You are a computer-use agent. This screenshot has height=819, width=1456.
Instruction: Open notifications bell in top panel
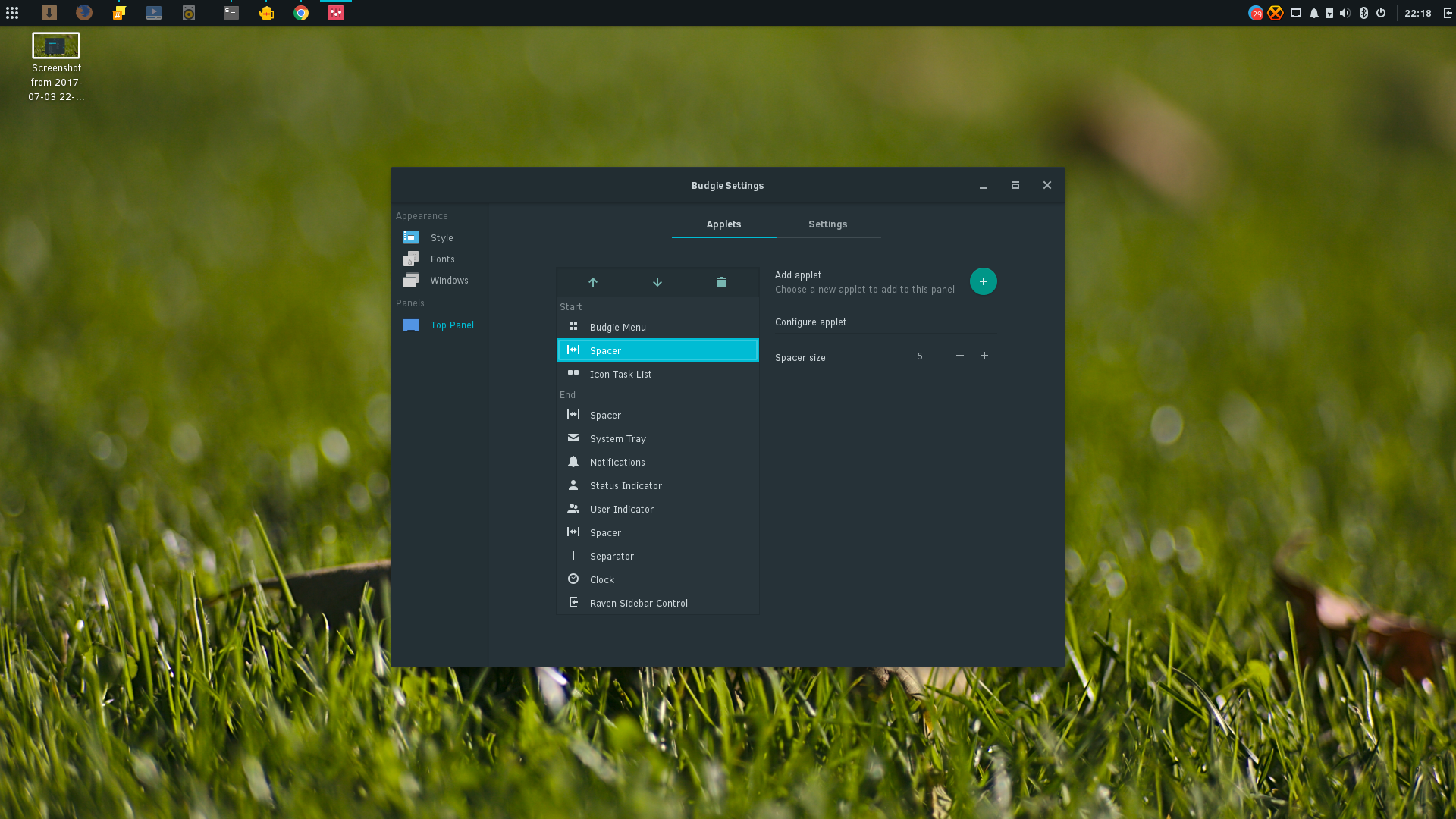pyautogui.click(x=1314, y=13)
